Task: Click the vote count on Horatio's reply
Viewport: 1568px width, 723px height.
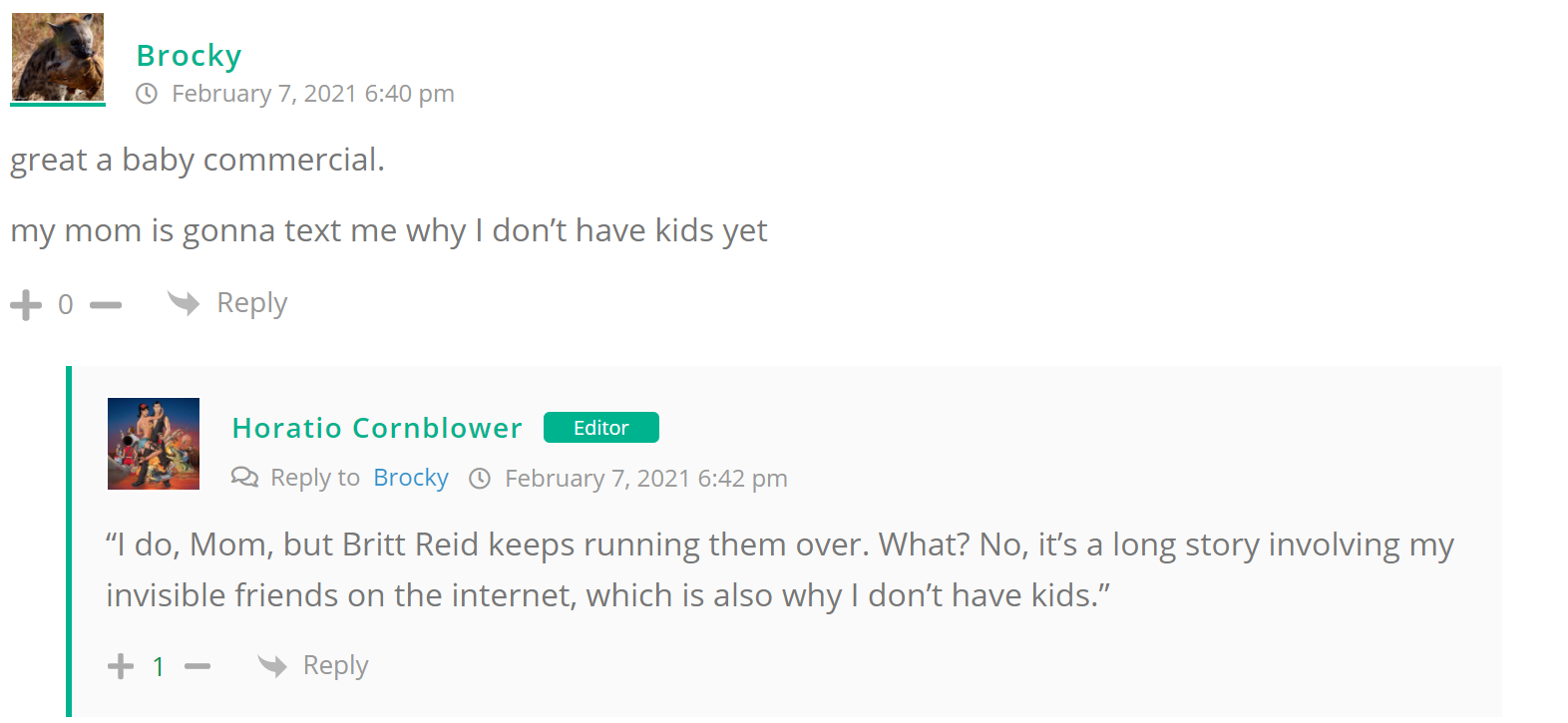Action: (159, 666)
